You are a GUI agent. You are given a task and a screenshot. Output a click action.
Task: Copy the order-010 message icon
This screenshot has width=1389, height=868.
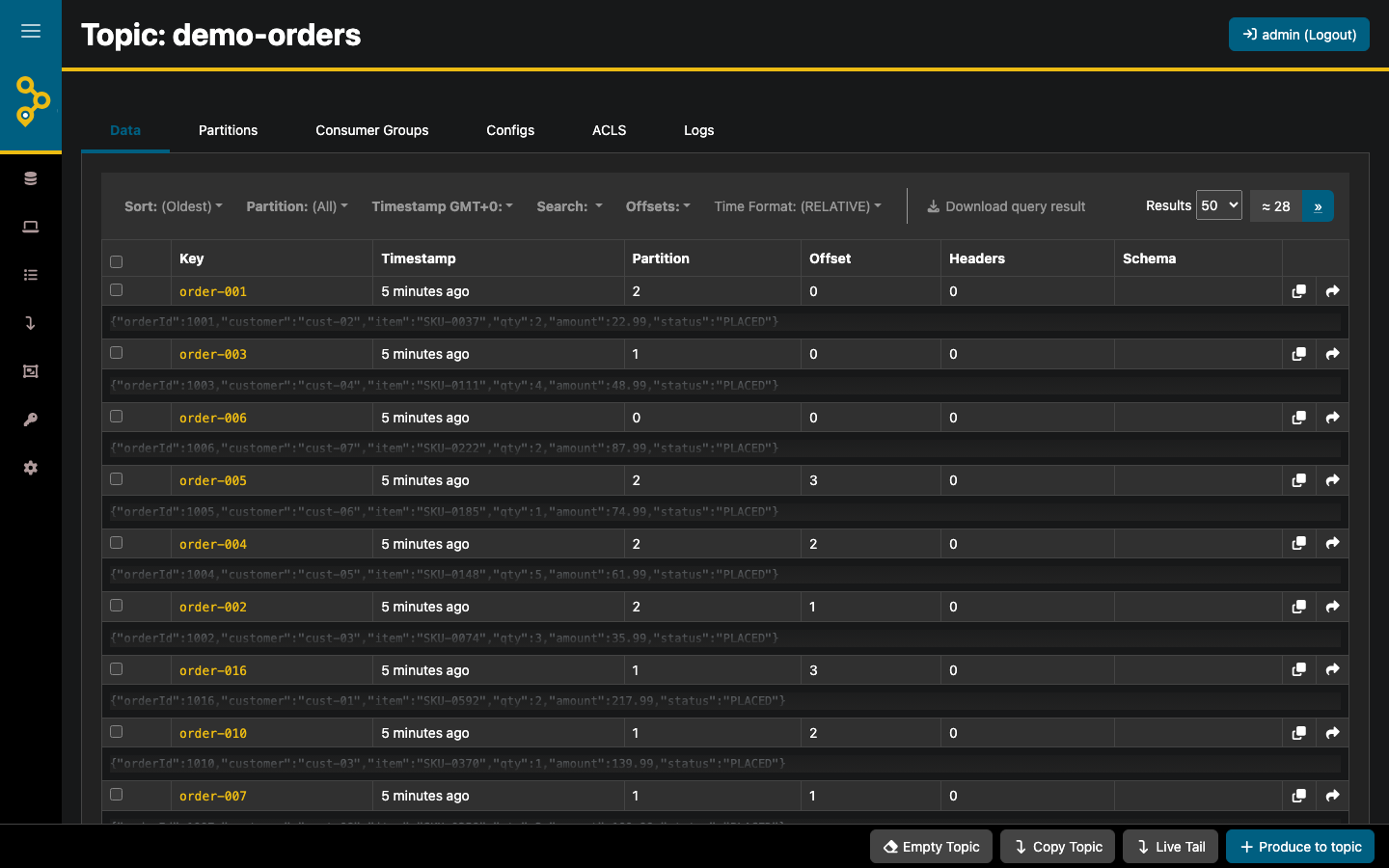(x=1299, y=733)
